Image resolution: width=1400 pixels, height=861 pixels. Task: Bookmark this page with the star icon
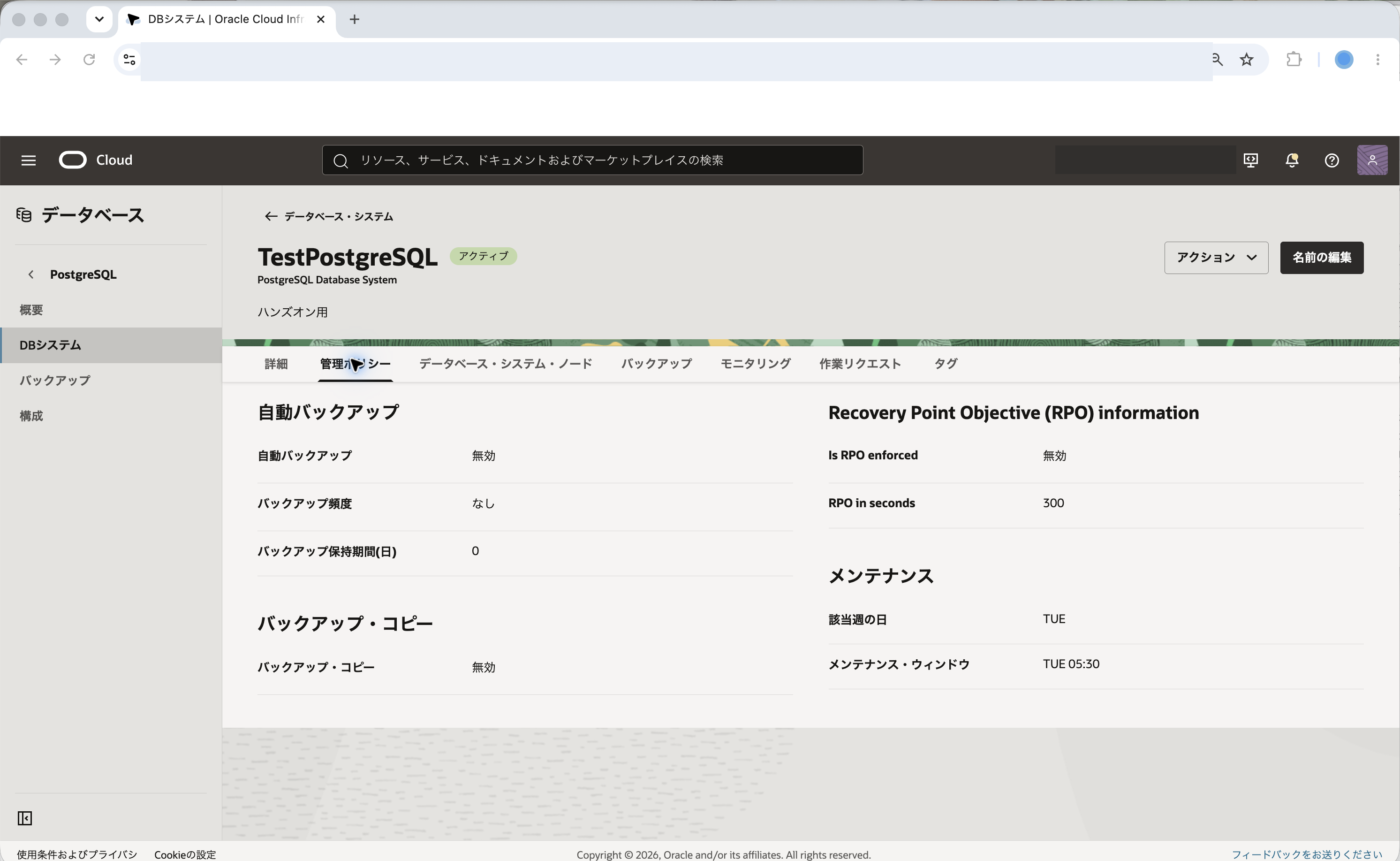1246,59
